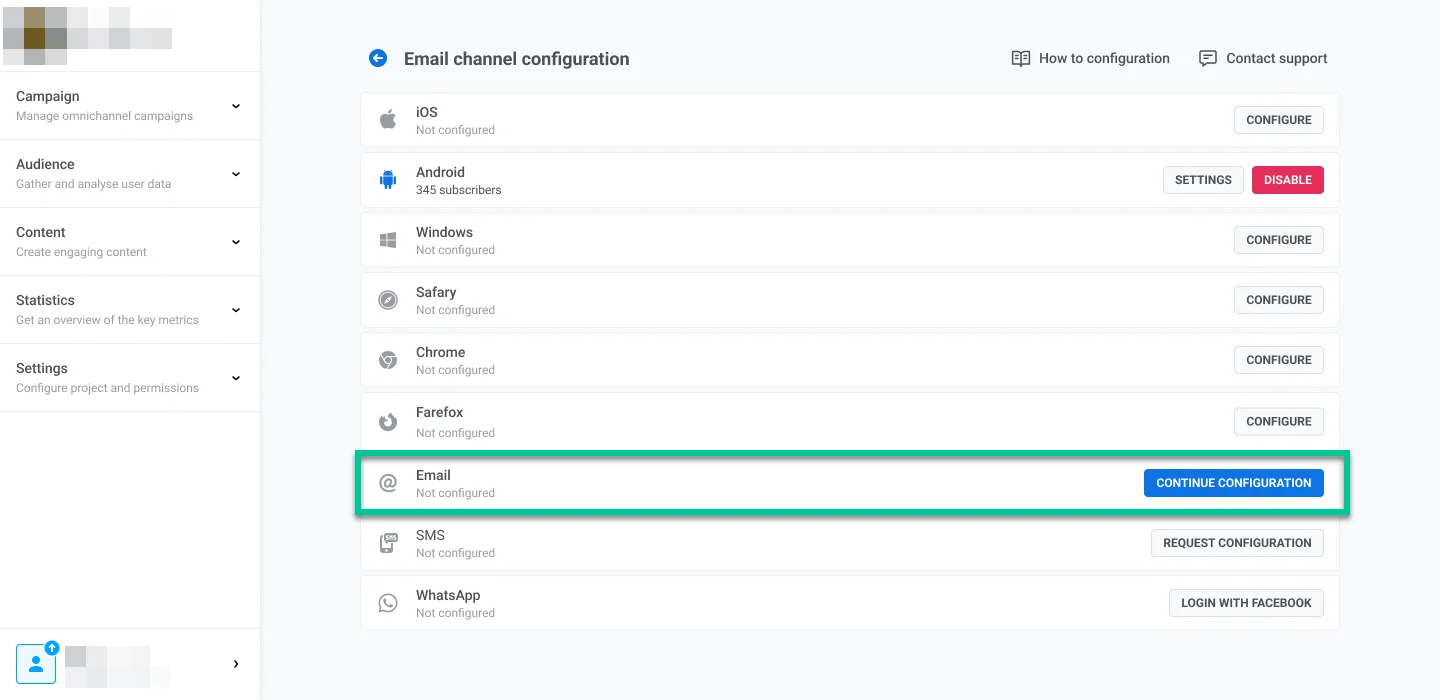Click the WhatsApp icon
1440x700 pixels.
388,603
